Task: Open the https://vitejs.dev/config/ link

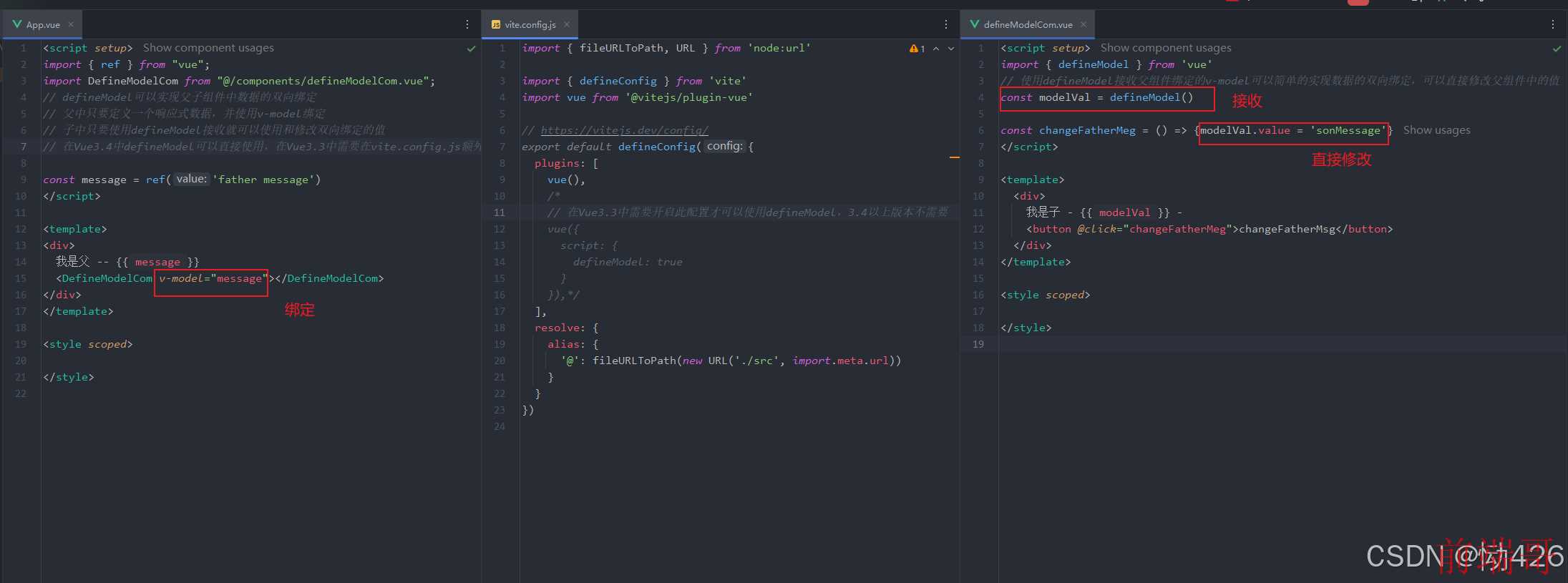Action: tap(624, 130)
